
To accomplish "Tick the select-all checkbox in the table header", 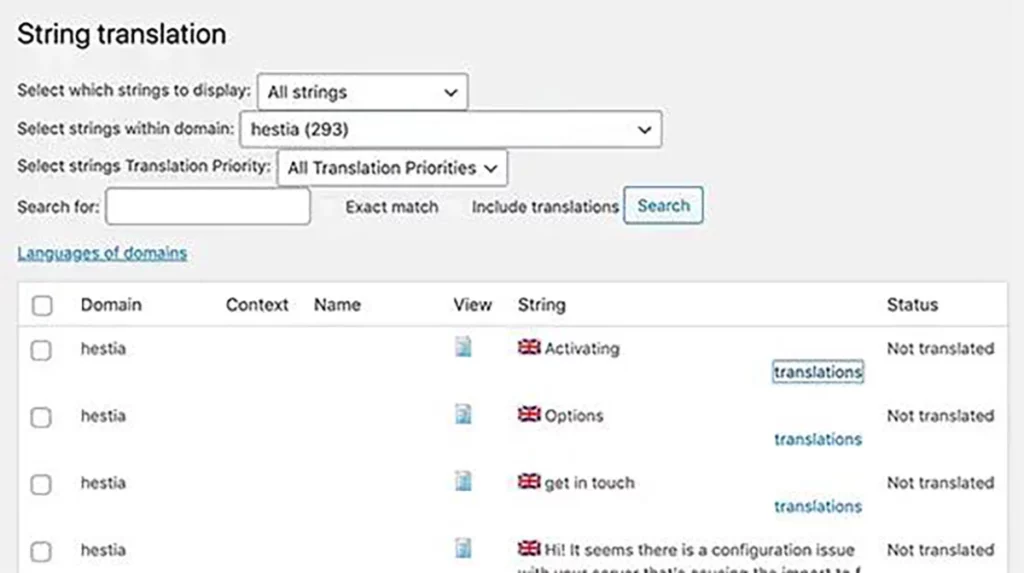I will [x=41, y=306].
